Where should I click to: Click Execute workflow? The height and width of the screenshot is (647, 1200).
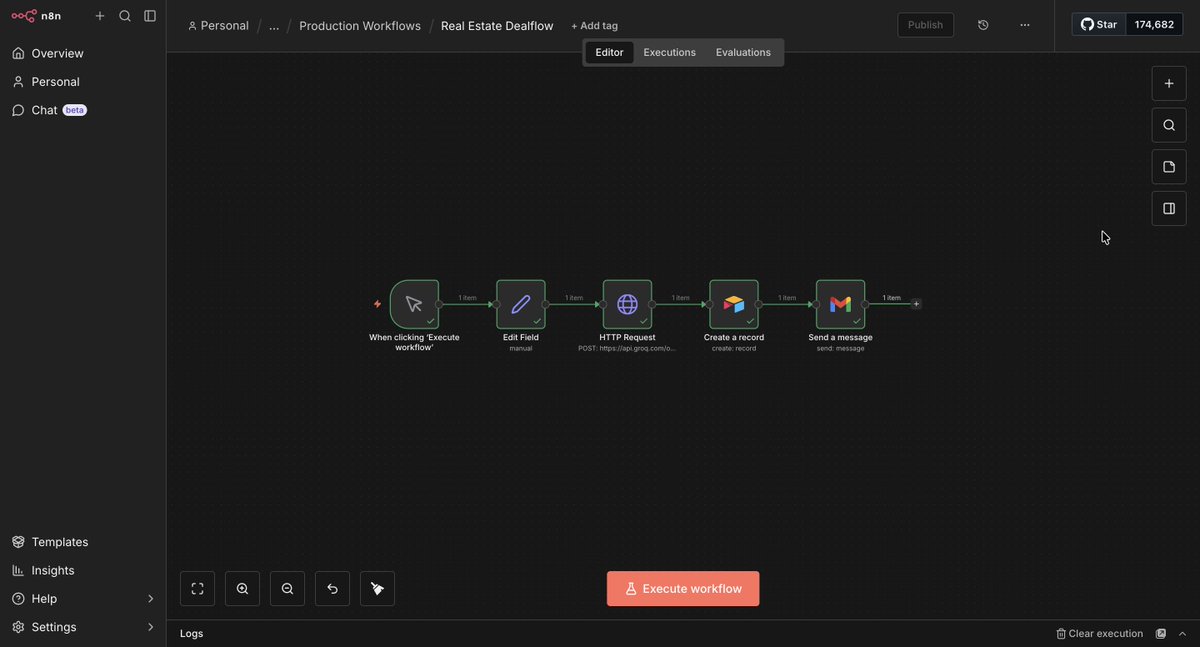point(683,589)
